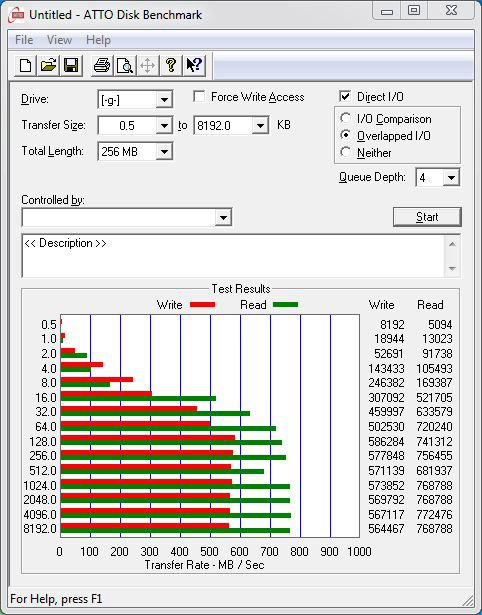
Task: Open the File menu
Action: pos(24,40)
